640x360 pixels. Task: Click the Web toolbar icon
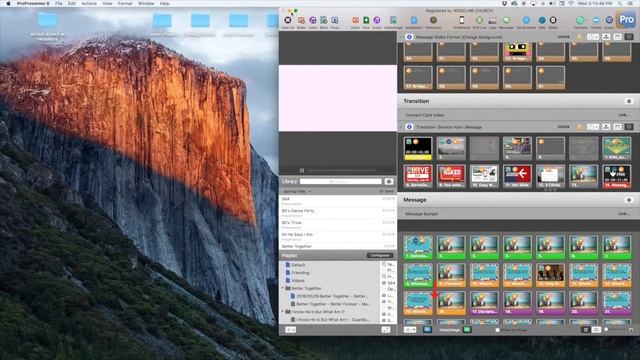[542, 20]
